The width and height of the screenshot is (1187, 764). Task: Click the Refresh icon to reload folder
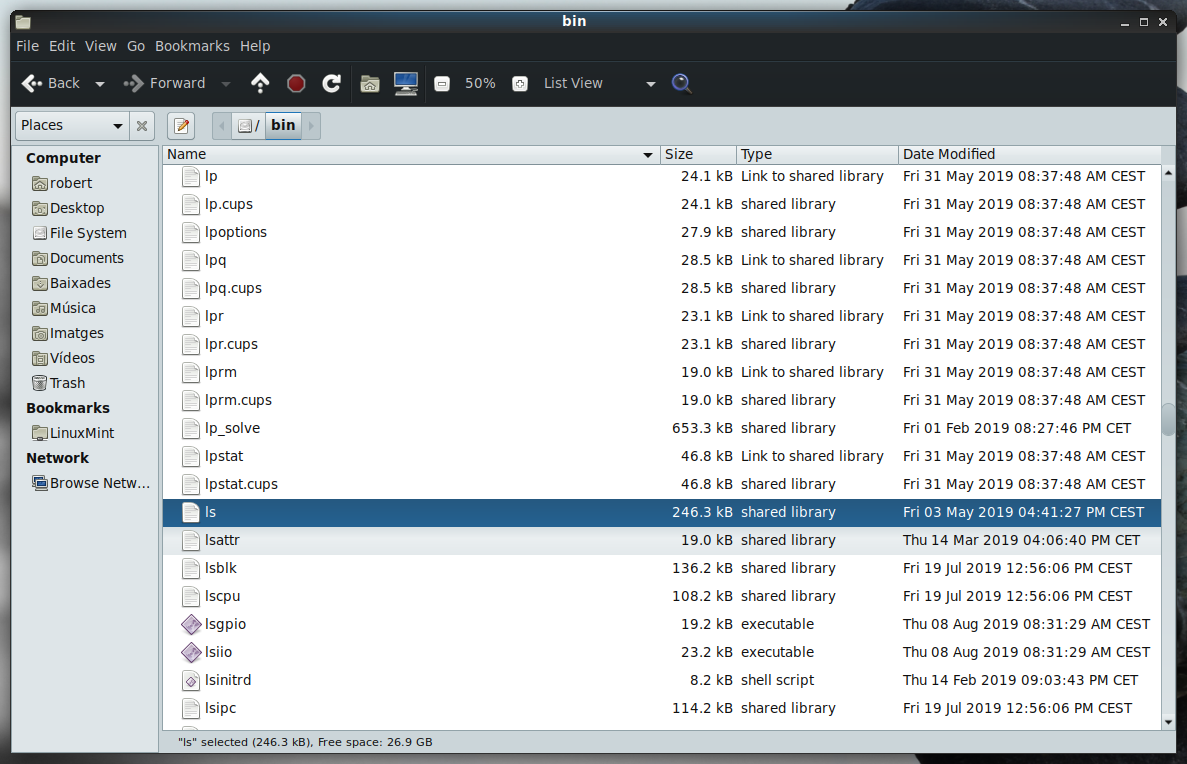(x=331, y=83)
